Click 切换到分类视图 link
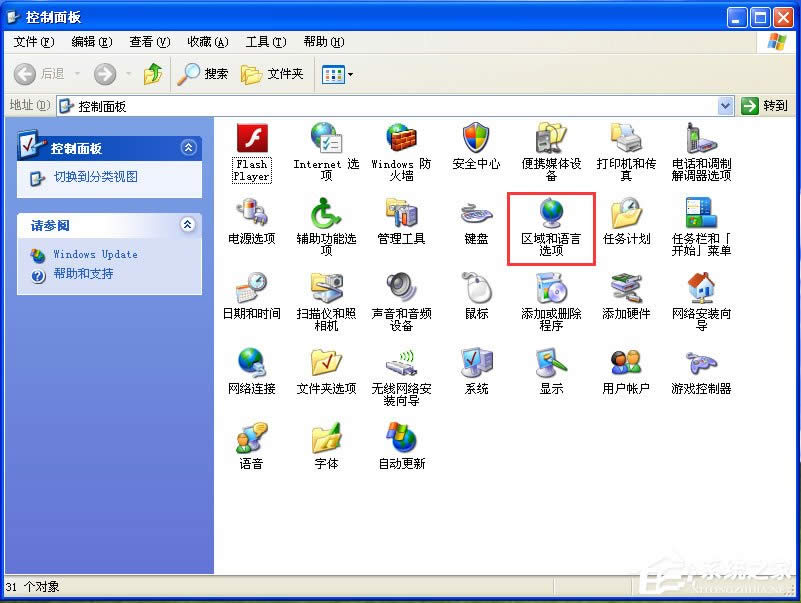Viewport: 801px width, 603px height. click(96, 177)
